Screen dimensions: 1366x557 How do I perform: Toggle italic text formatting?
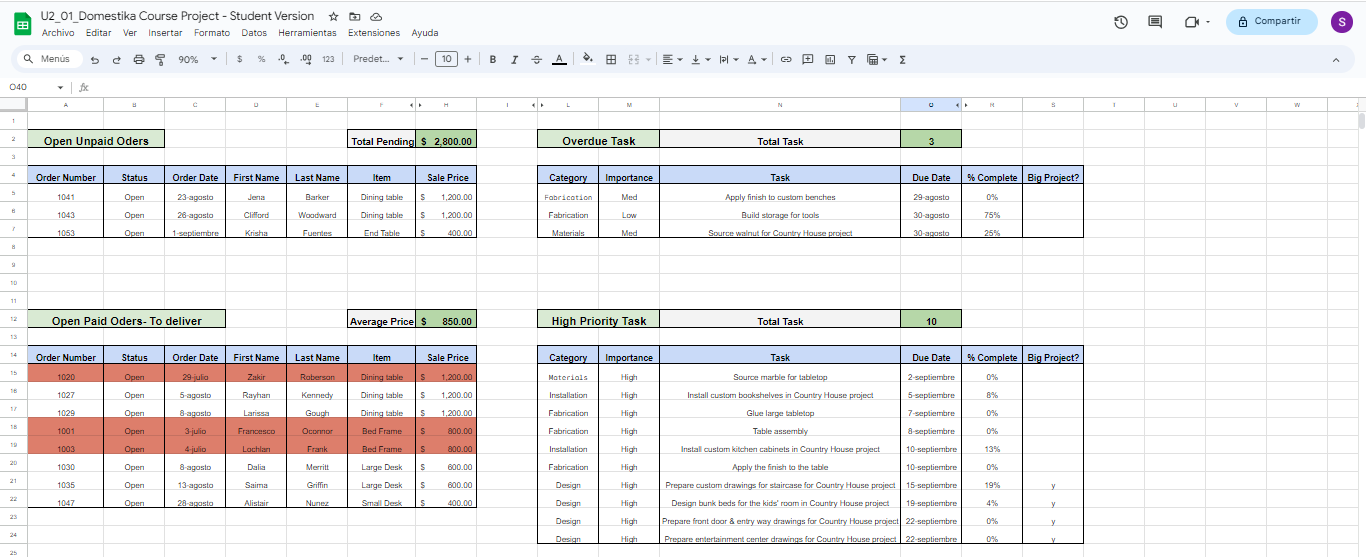pos(515,60)
